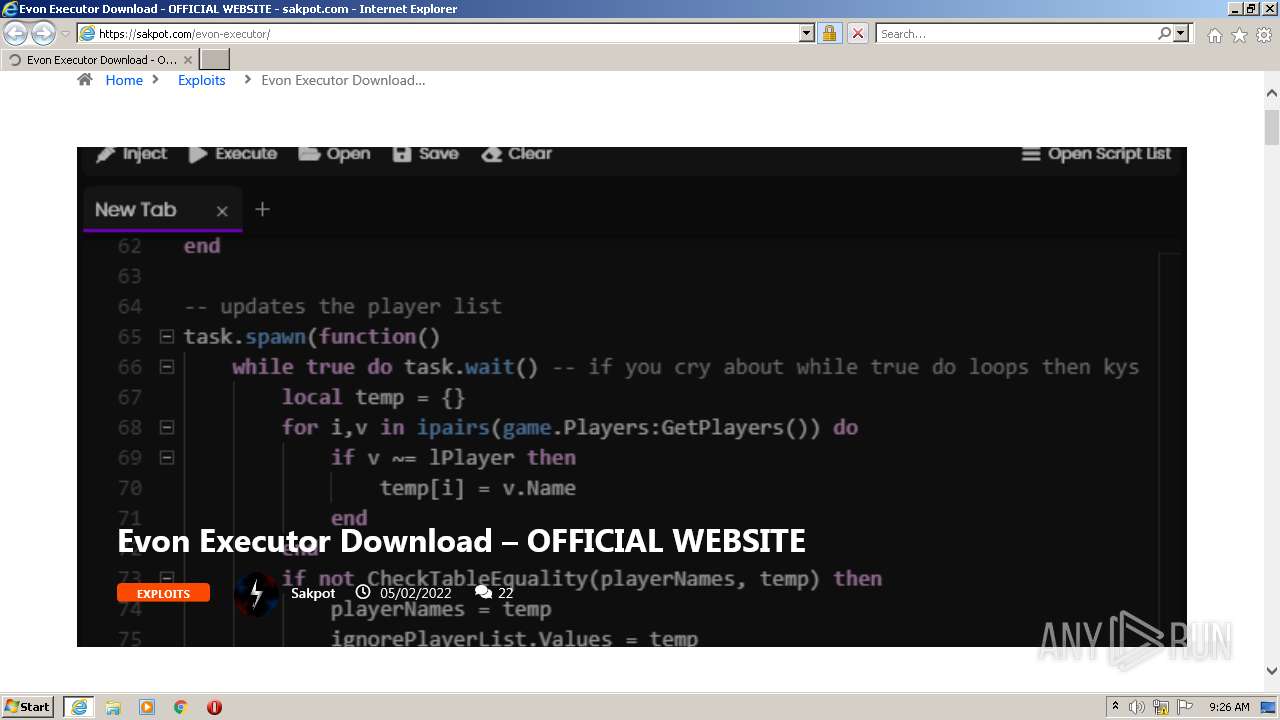
Task: Expand the address bar autocomplete dropdown
Action: coord(807,33)
